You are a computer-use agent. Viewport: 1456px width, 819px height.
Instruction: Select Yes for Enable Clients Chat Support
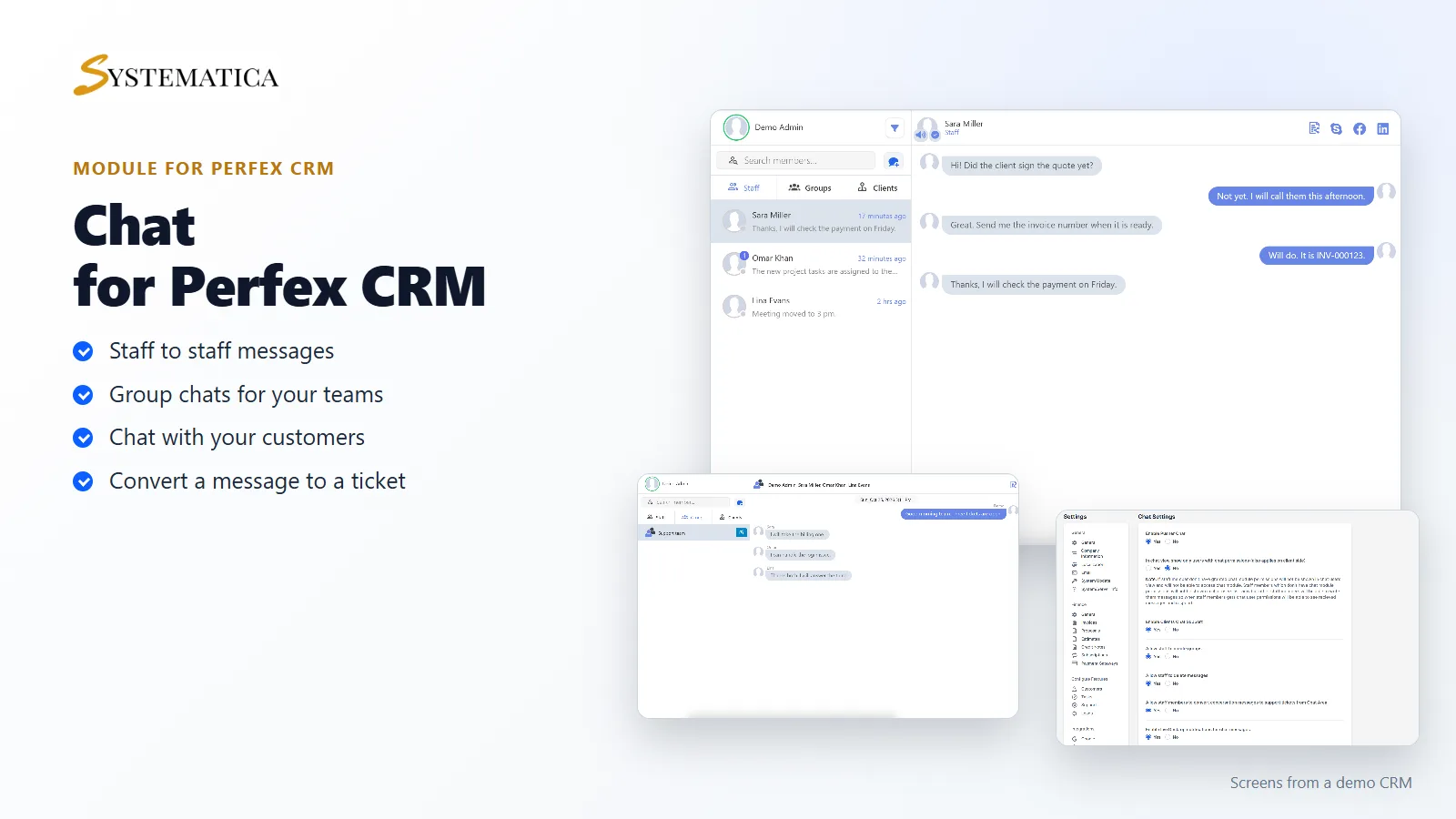click(1148, 630)
